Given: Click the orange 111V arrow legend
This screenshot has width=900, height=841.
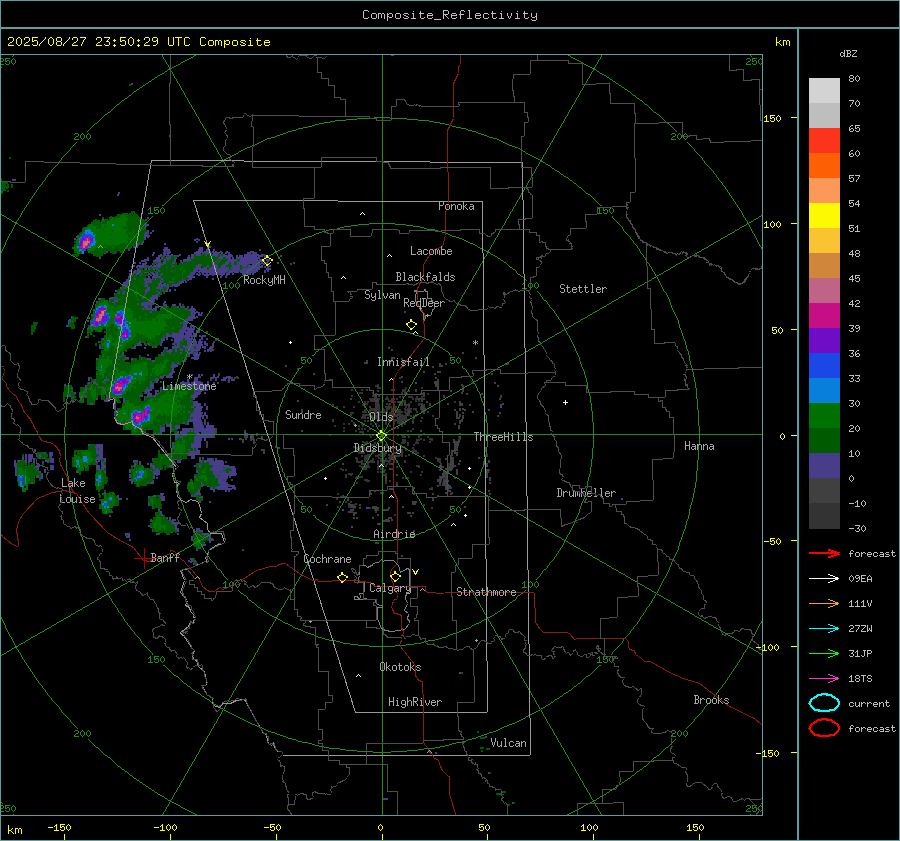Looking at the screenshot, I should point(824,603).
